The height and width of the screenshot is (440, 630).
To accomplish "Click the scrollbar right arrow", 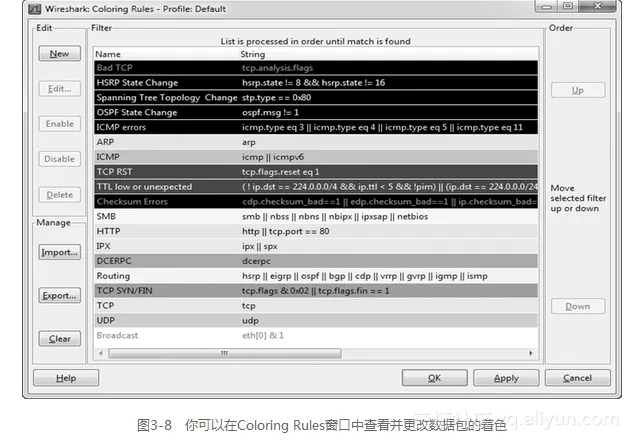I will click(x=531, y=353).
